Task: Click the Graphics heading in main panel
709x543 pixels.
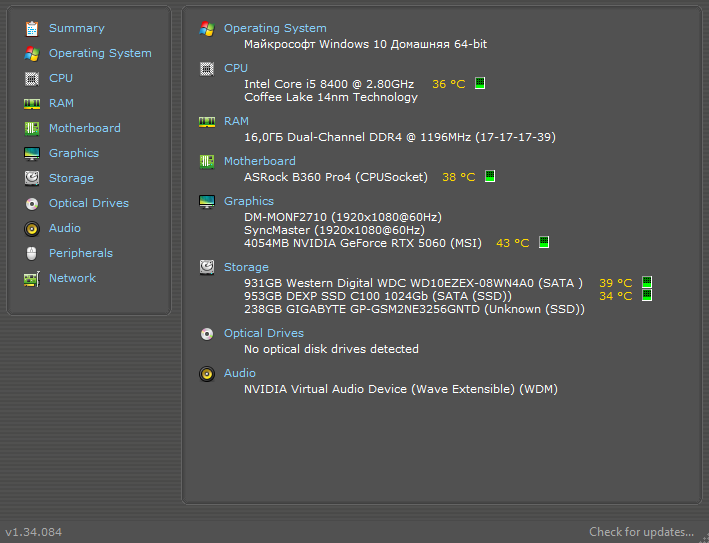Action: coord(249,201)
